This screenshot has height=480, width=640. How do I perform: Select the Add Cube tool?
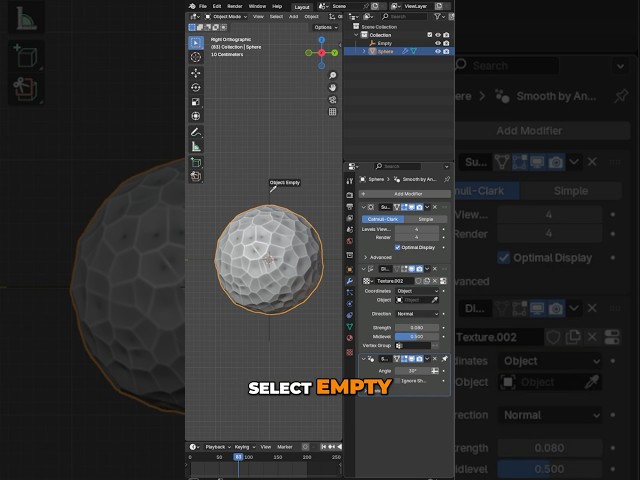pos(196,162)
